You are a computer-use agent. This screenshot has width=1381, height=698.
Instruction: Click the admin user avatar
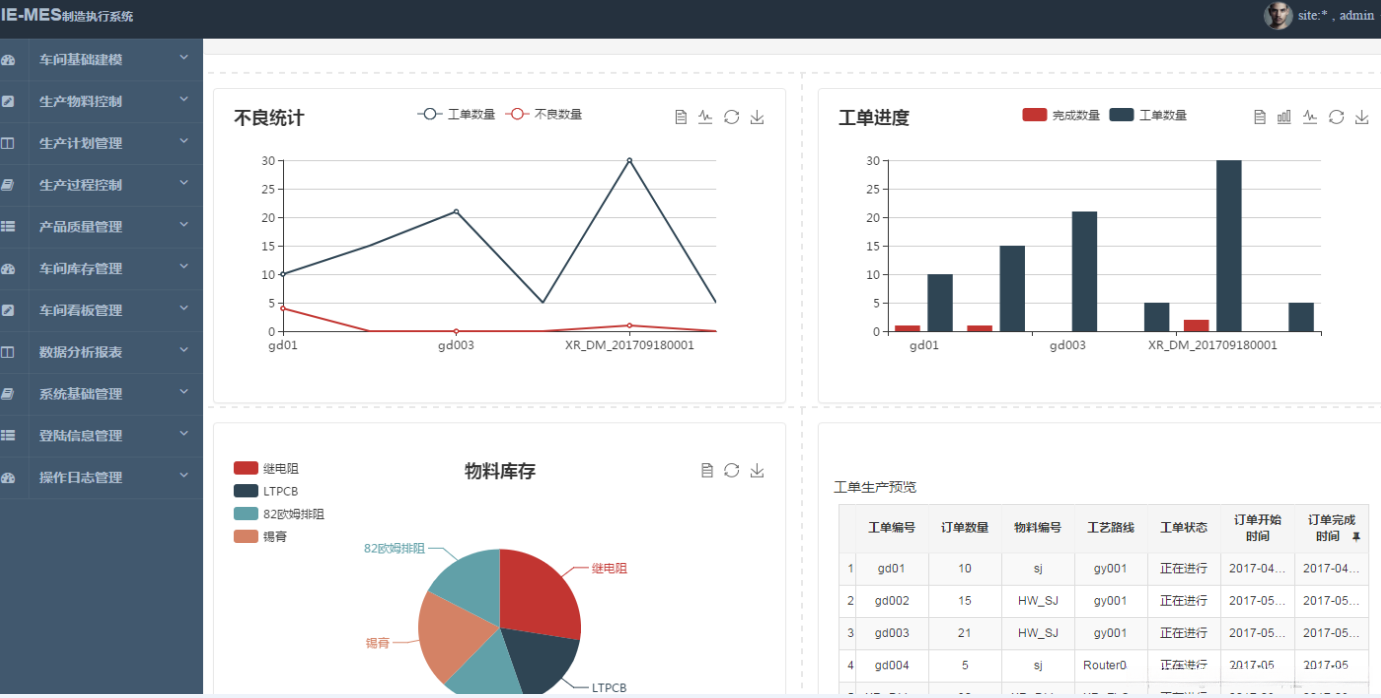tap(1278, 15)
